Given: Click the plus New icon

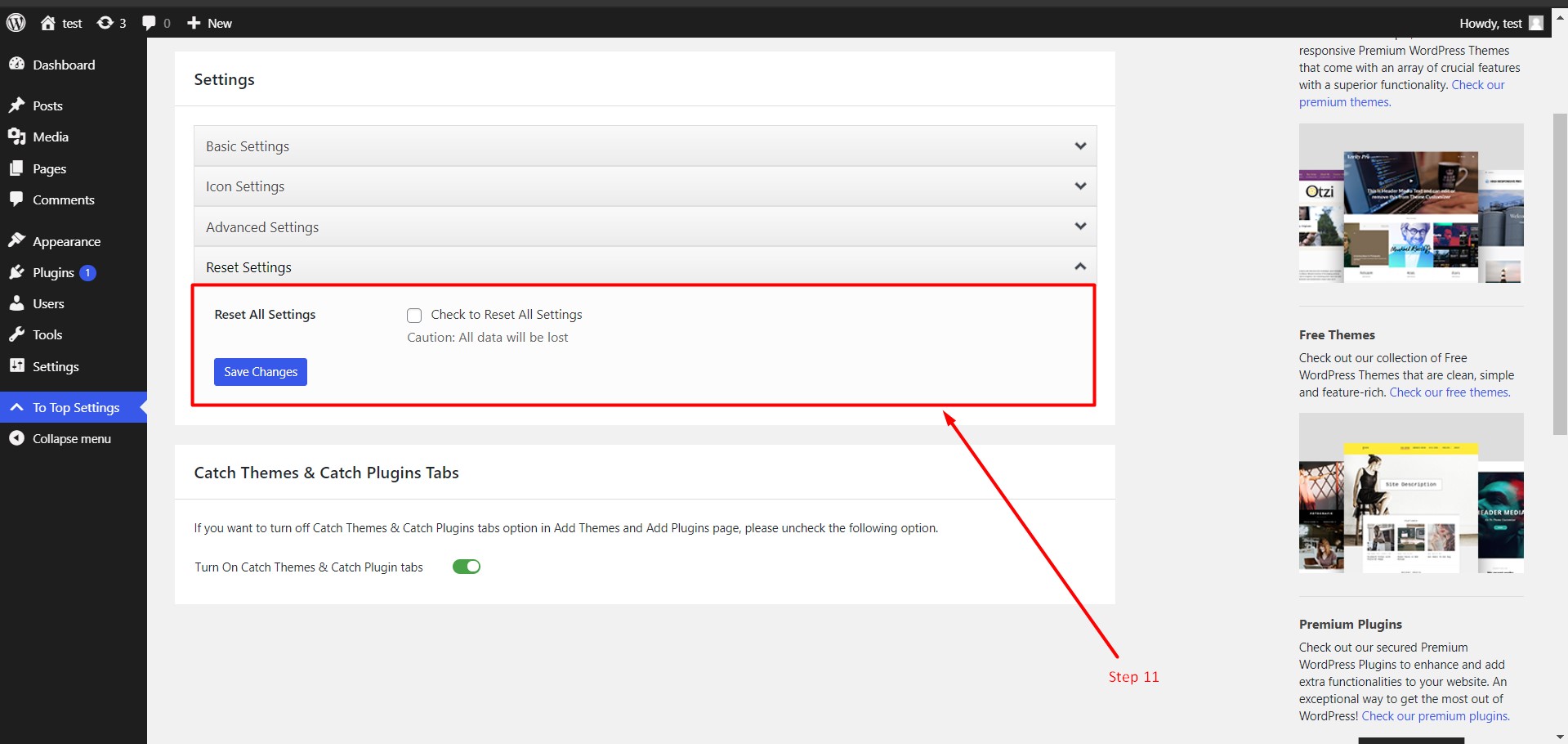Looking at the screenshot, I should point(194,23).
